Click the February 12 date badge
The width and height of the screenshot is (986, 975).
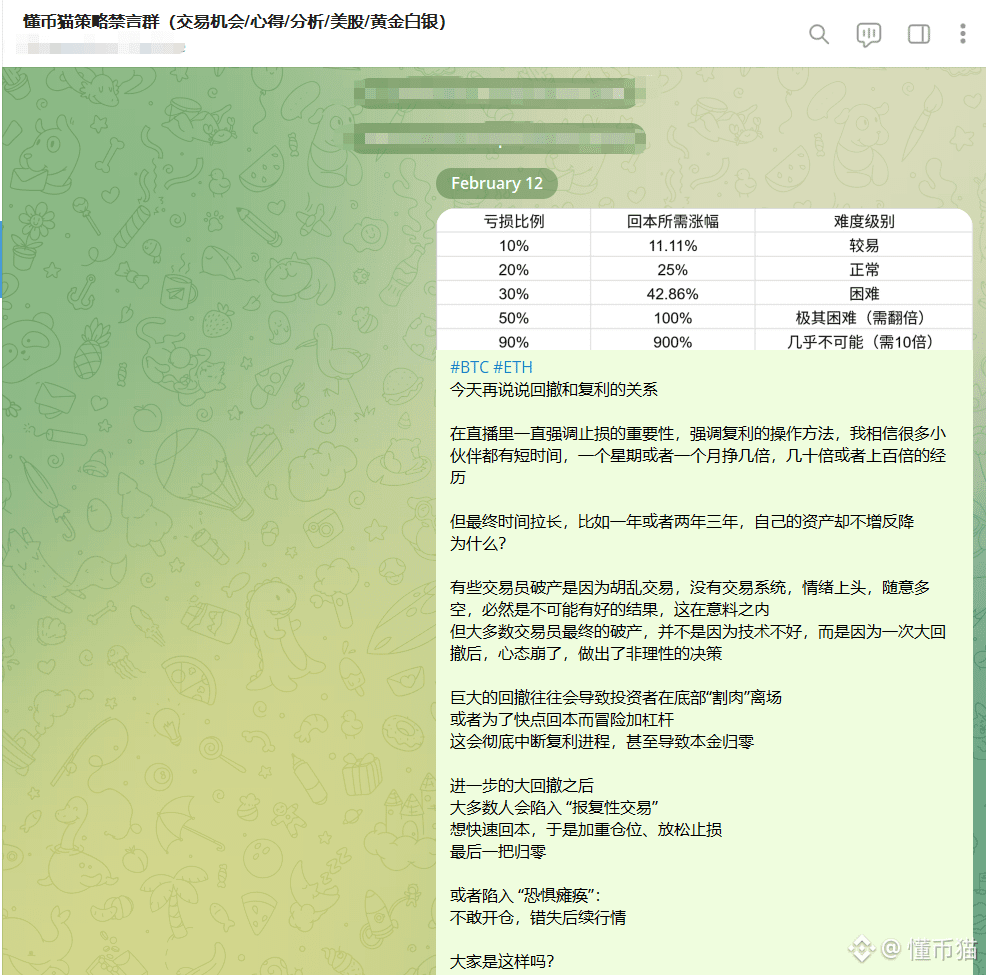tap(497, 184)
